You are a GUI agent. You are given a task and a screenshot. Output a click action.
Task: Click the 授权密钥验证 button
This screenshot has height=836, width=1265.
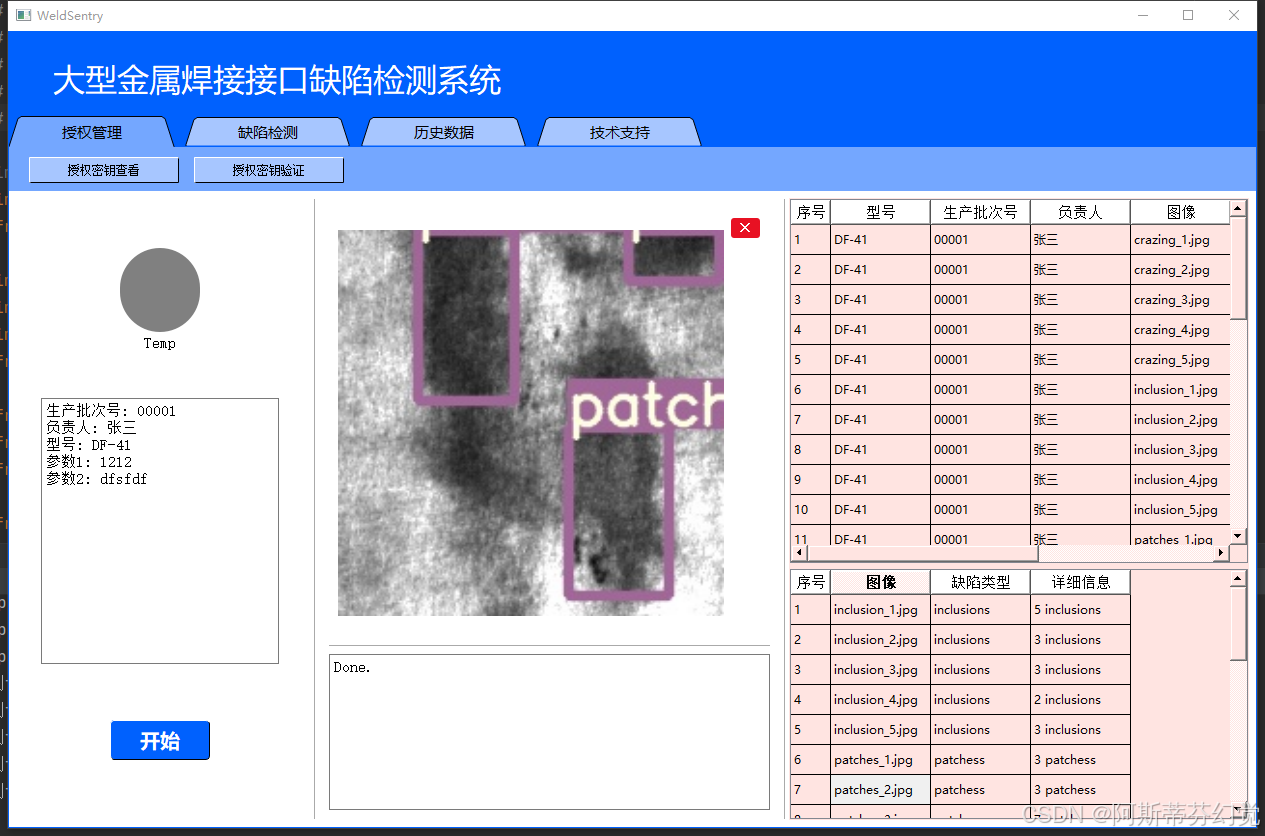(x=268, y=169)
